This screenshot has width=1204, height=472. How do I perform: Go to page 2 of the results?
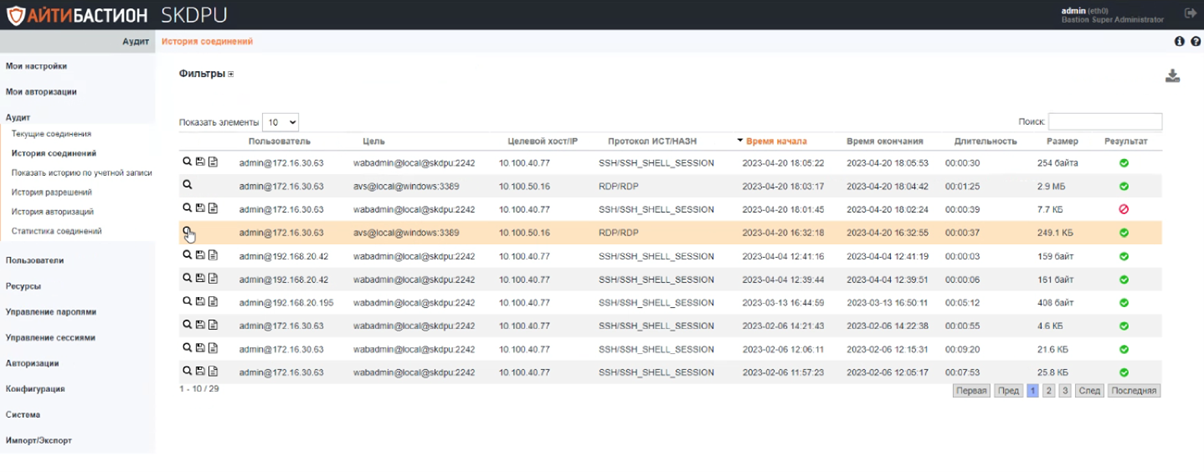tap(1048, 391)
